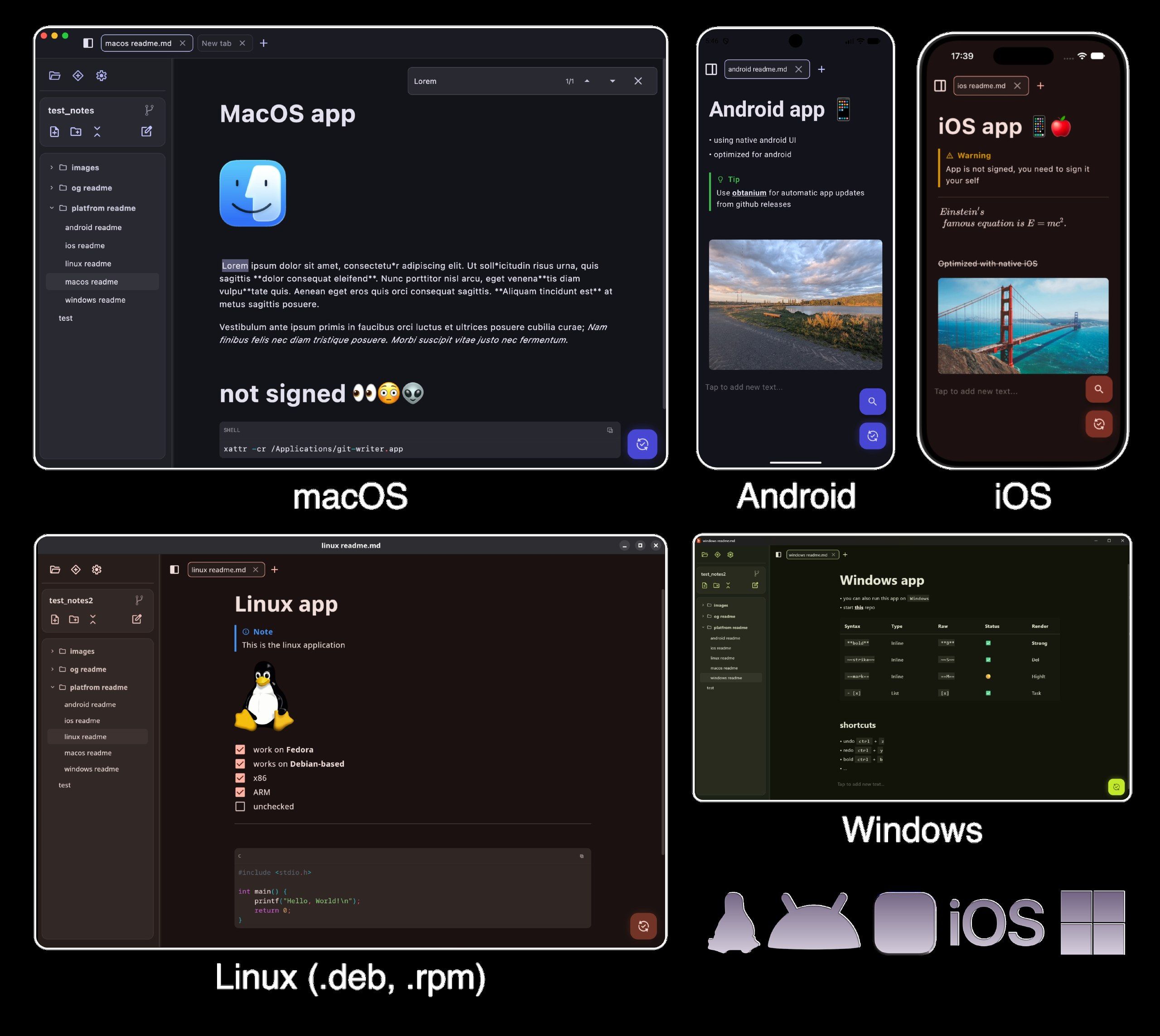Go to previous search match arrow
The height and width of the screenshot is (1036, 1160).
tap(587, 82)
